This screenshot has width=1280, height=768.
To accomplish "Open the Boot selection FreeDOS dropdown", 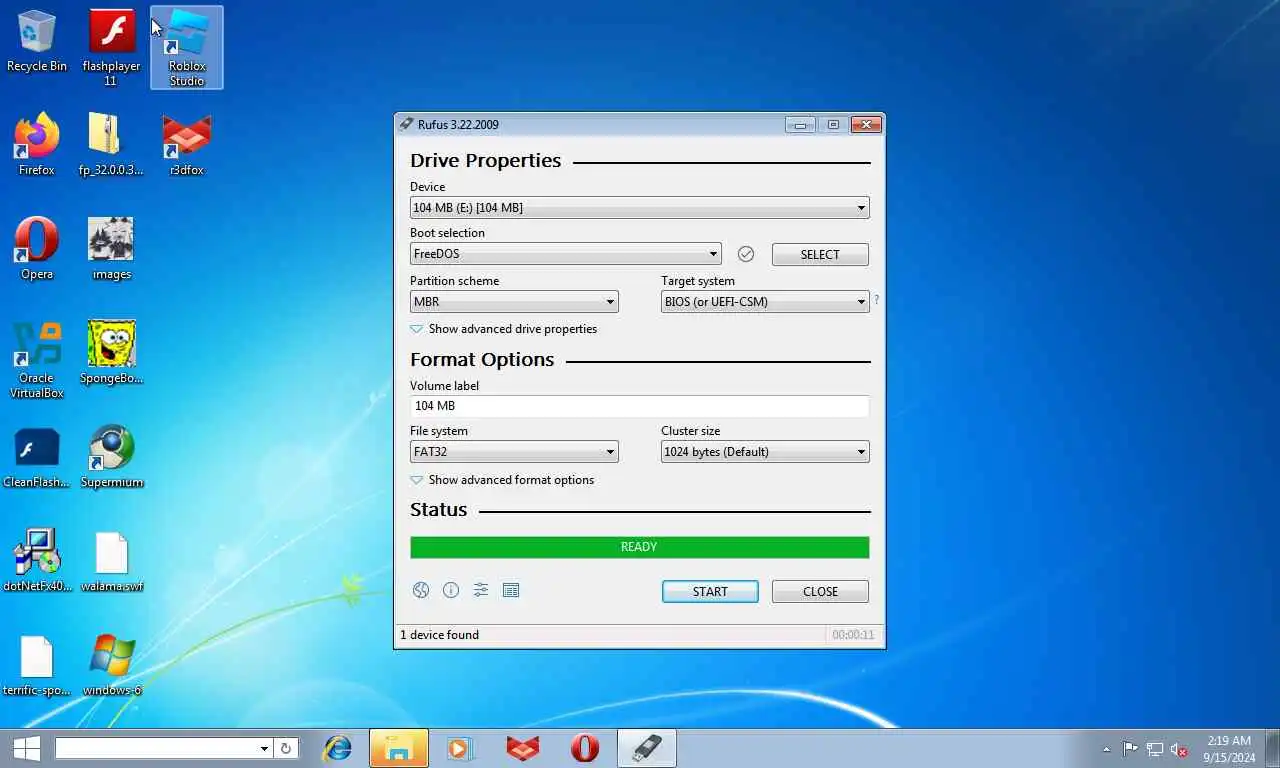I will click(565, 254).
